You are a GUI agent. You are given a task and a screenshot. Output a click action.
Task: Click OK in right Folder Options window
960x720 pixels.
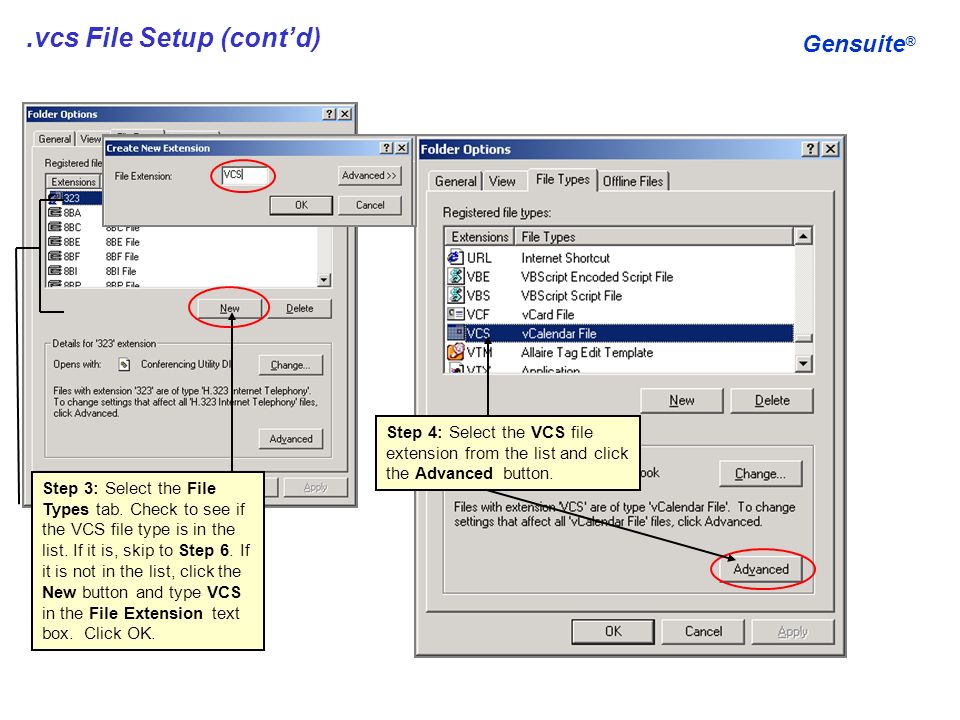tap(613, 631)
